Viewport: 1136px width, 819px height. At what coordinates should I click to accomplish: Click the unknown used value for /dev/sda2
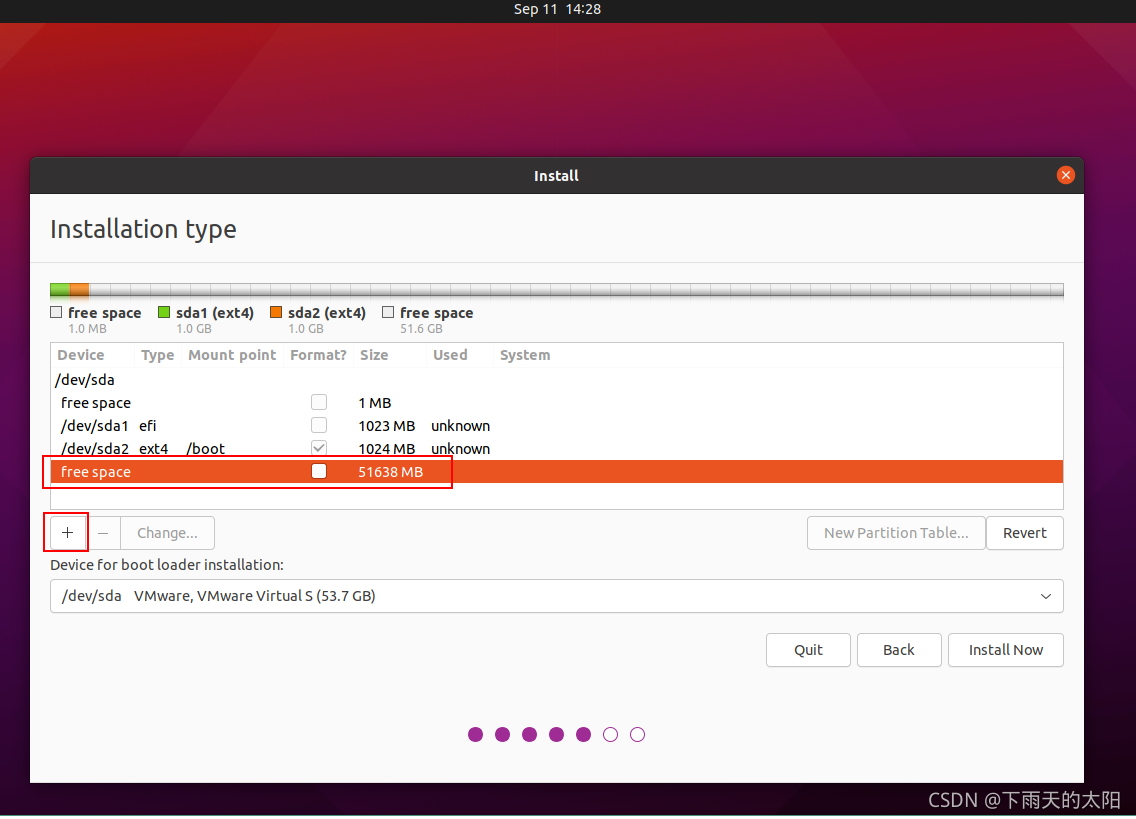coord(460,449)
